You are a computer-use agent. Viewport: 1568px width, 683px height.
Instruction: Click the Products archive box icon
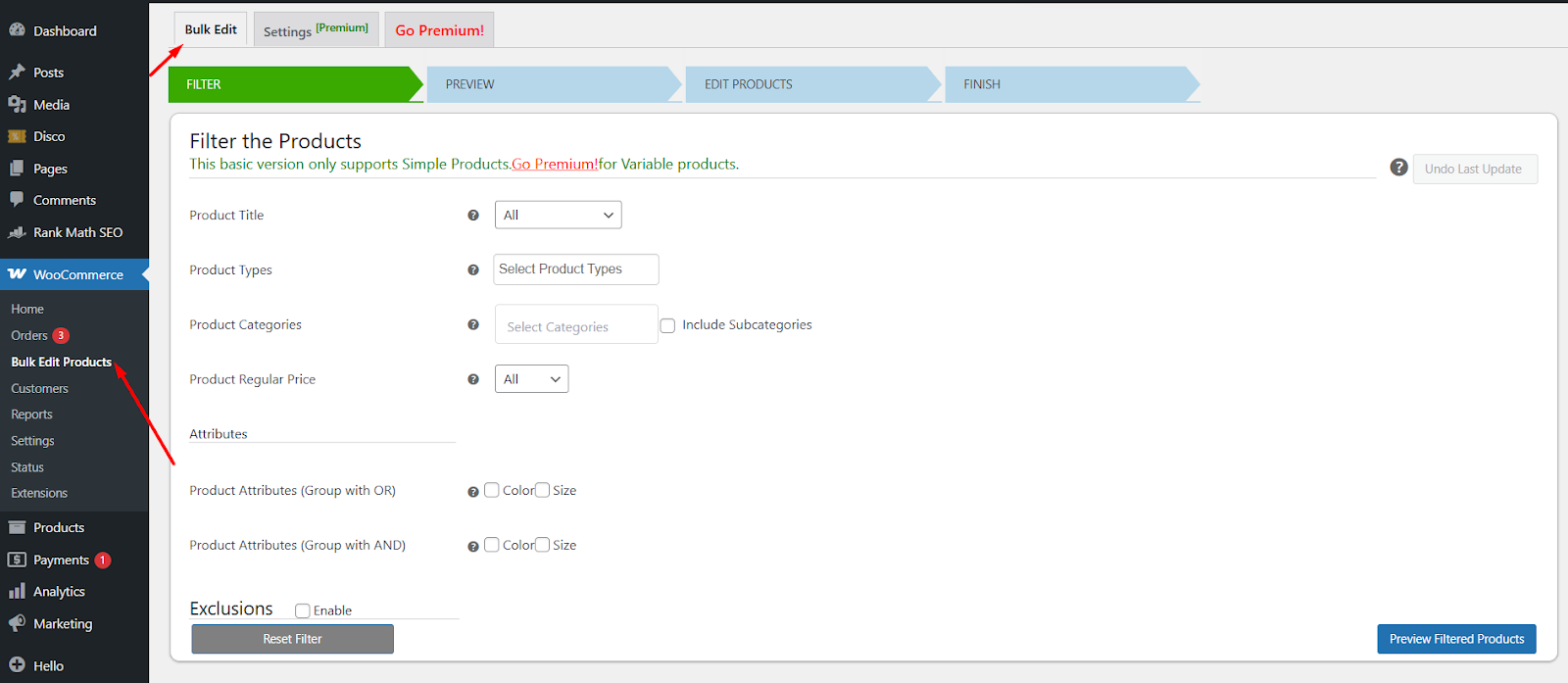[x=17, y=527]
